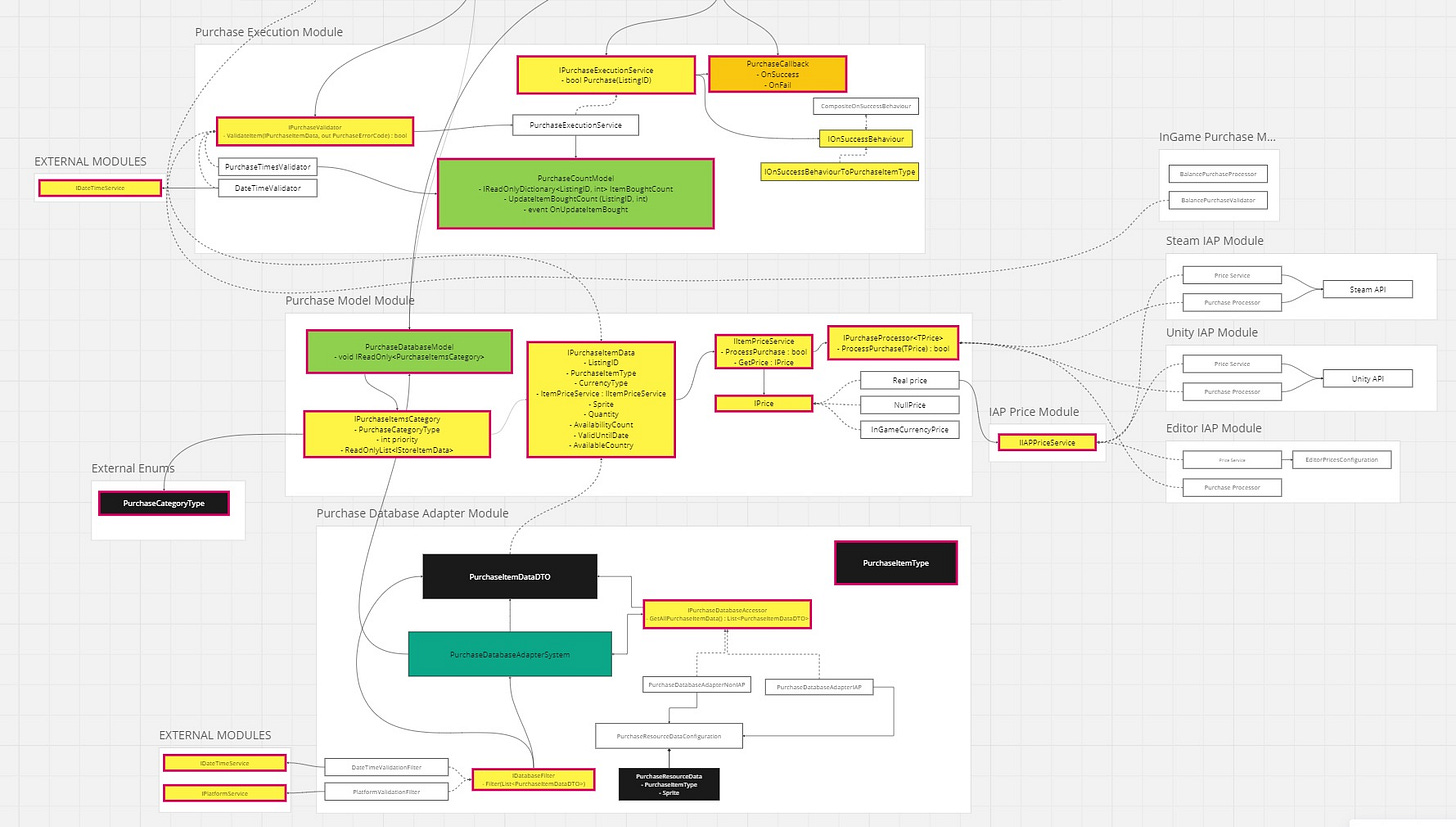Image resolution: width=1456 pixels, height=827 pixels.
Task: Select Price Service in Editor IAP Module
Action: (x=1231, y=460)
